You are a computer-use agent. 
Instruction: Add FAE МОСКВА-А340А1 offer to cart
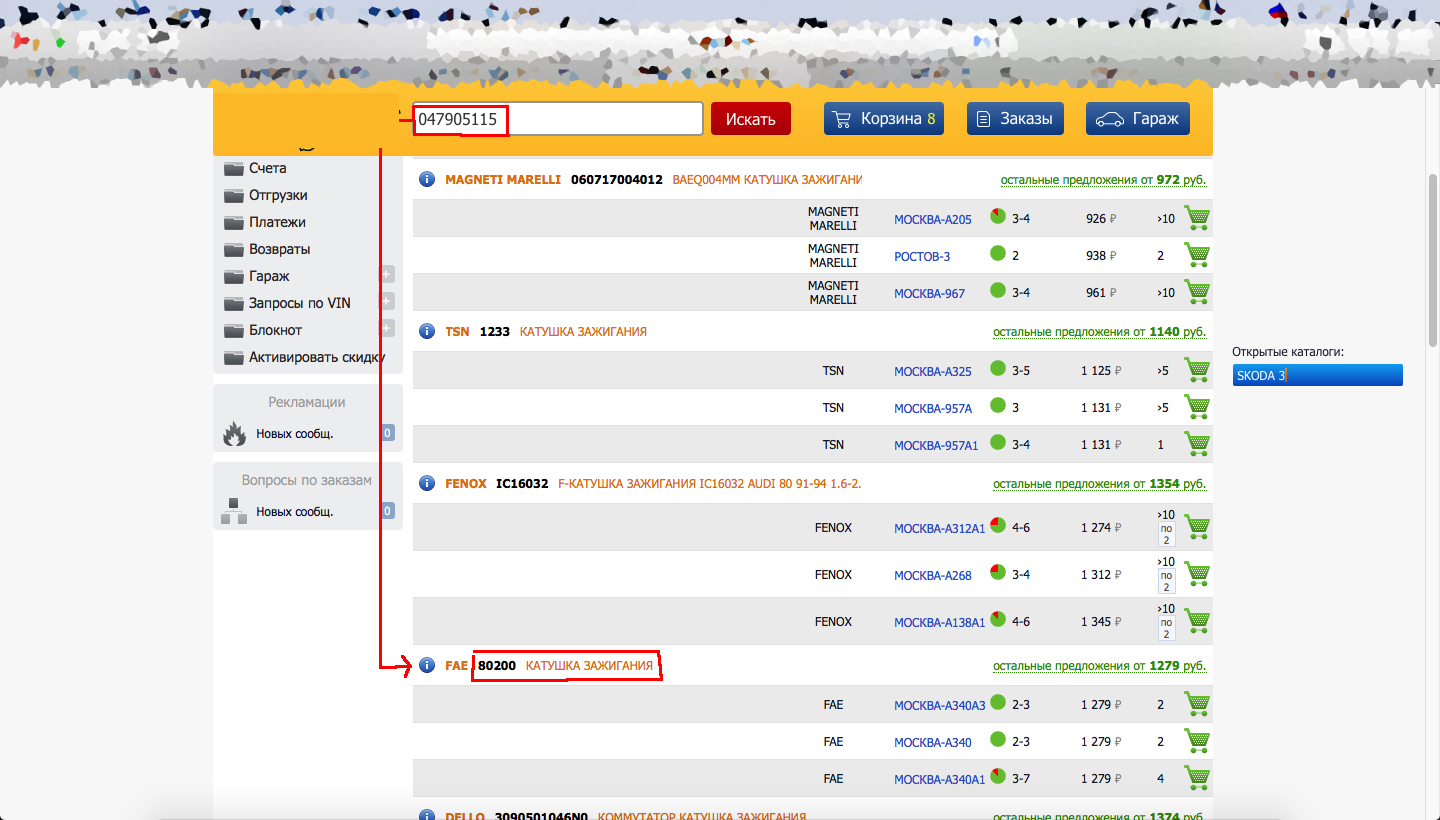(1197, 778)
